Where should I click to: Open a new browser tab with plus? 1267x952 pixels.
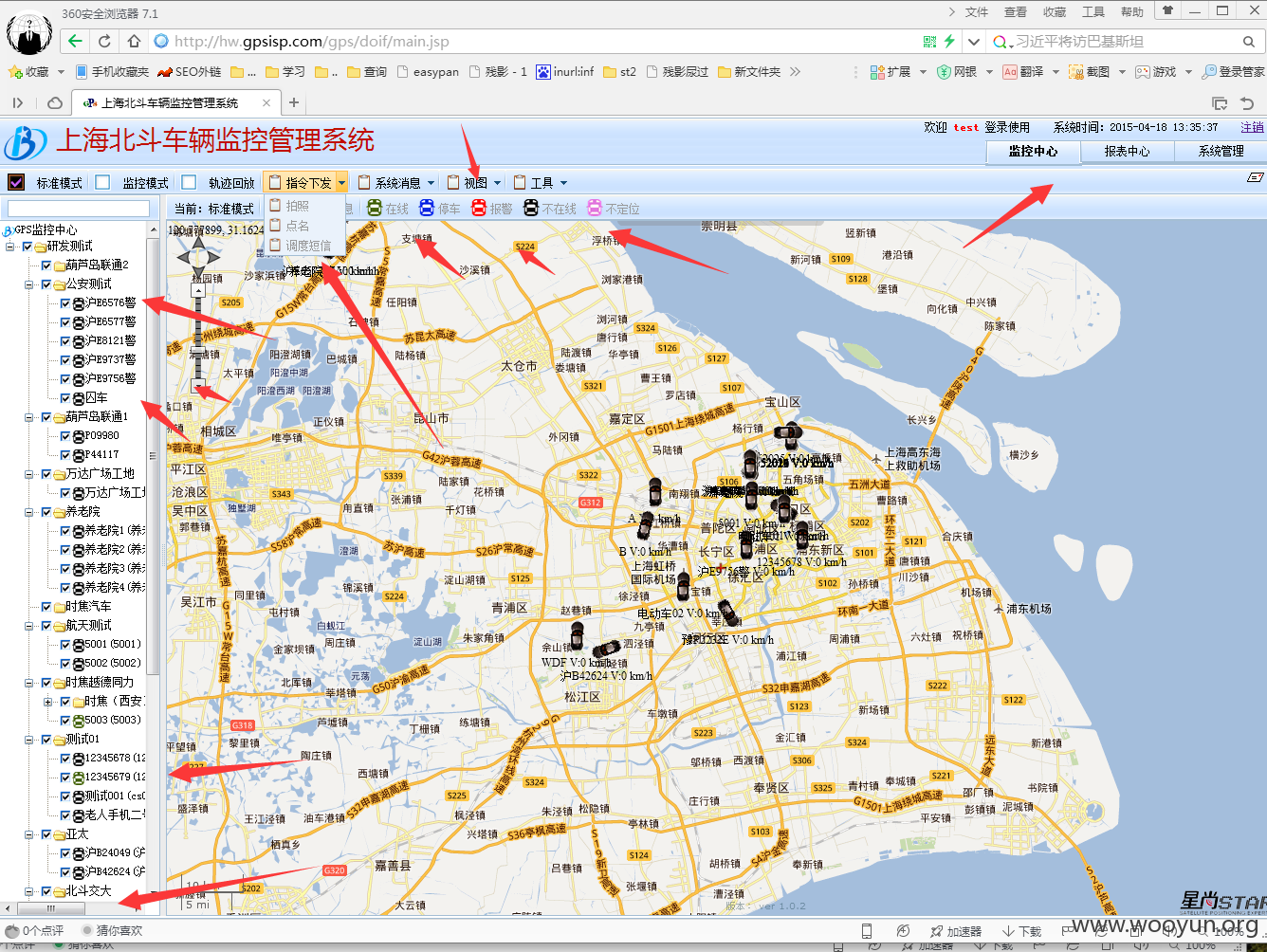(294, 102)
